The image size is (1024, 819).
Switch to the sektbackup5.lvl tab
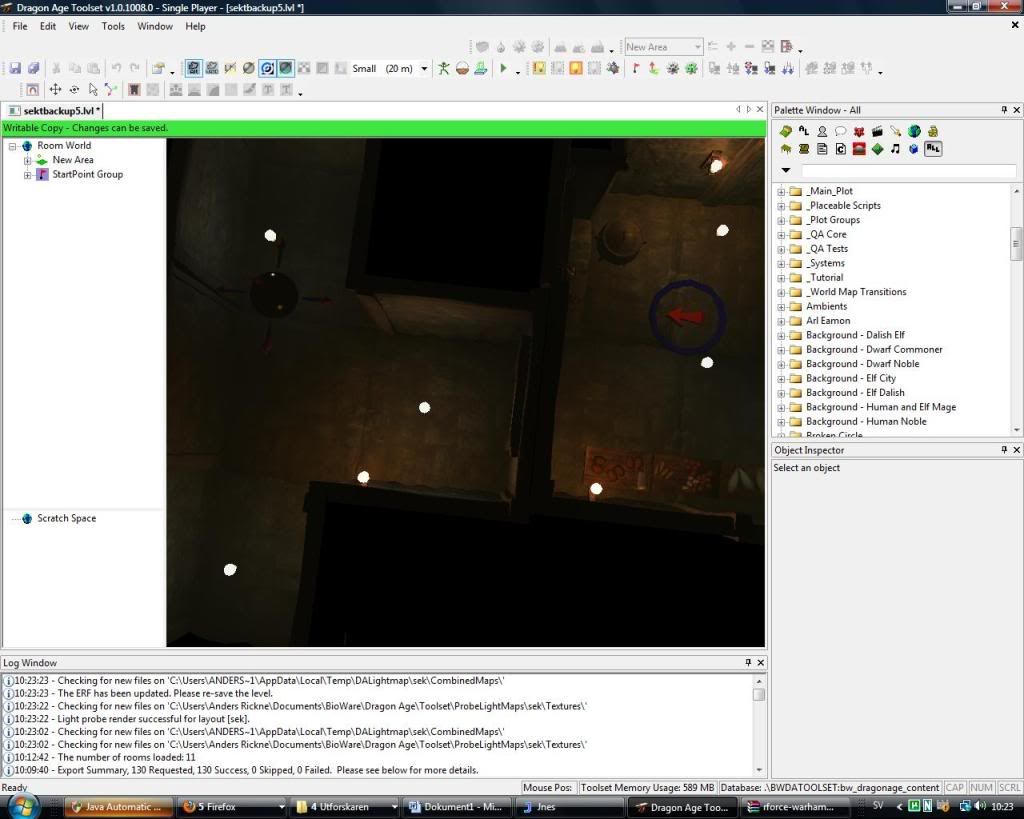pyautogui.click(x=55, y=111)
